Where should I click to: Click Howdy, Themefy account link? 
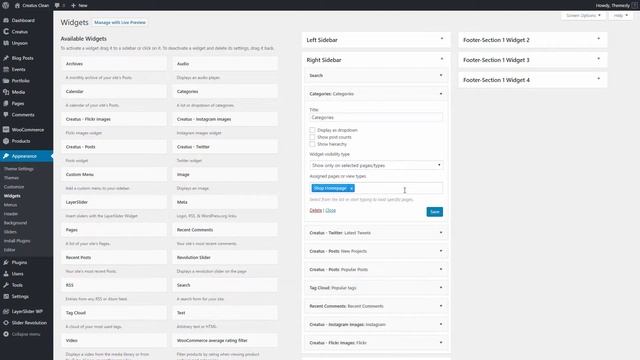[613, 5]
